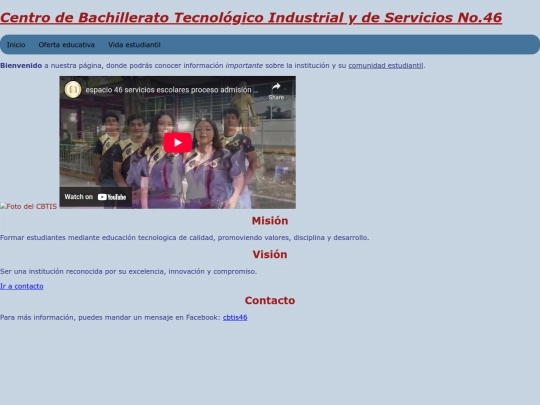
Task: Open the video title 'espacio 46 servicios escolares'
Action: point(172,90)
